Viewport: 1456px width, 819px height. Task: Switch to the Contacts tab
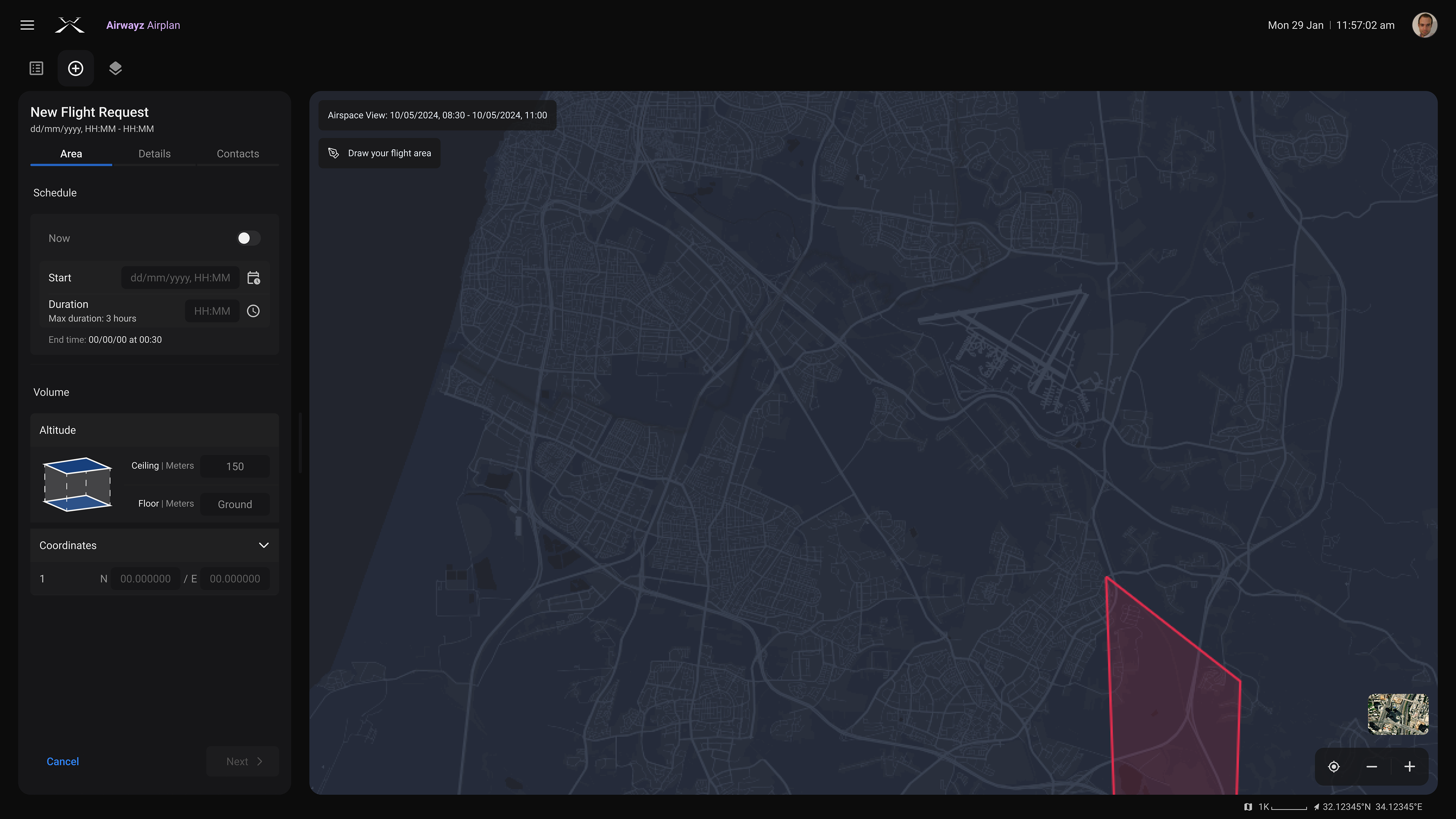click(238, 154)
